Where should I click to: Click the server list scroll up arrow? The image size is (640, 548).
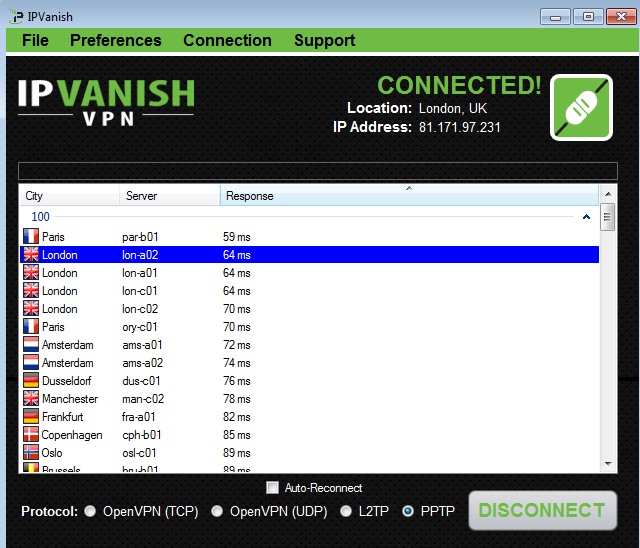[x=608, y=194]
